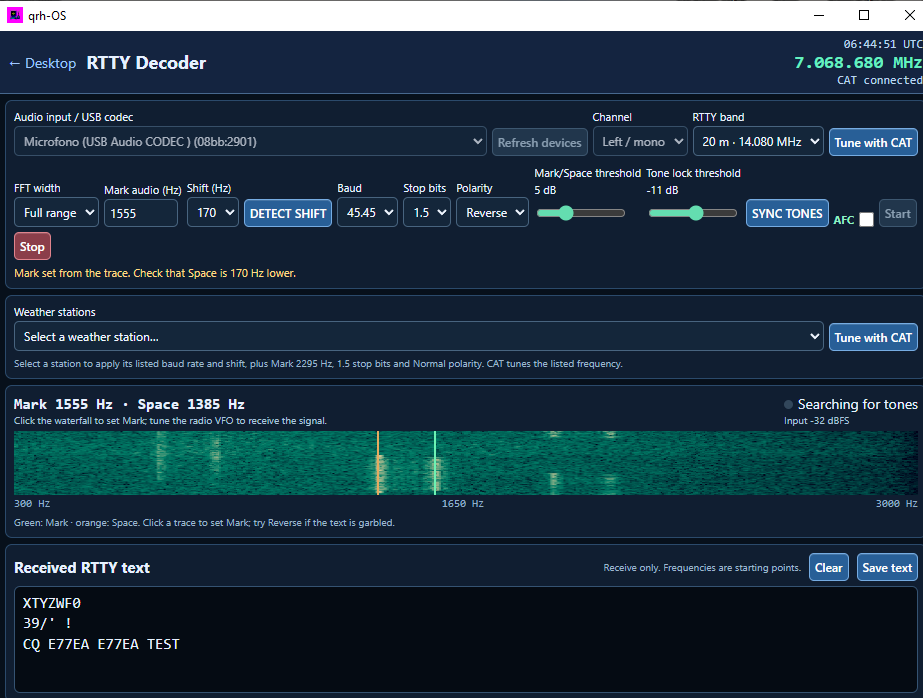Open the Select a weather station dropdown
Viewport: 923px width, 698px height.
coord(419,337)
